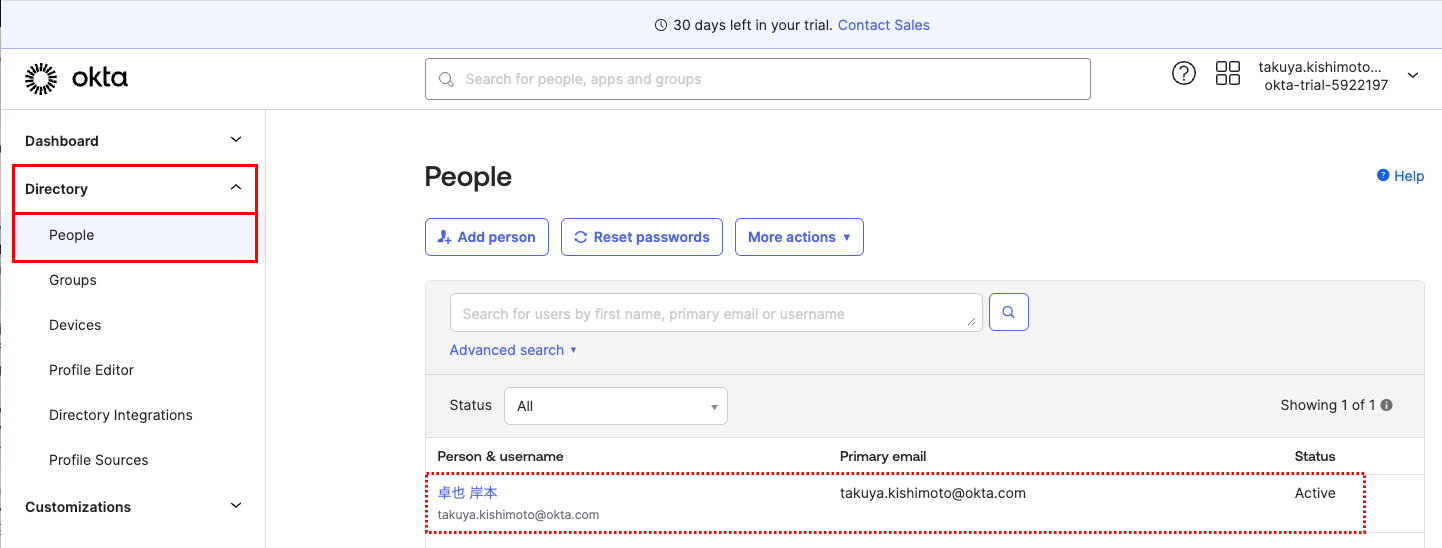
Task: Click the Reset passwords button
Action: [641, 237]
